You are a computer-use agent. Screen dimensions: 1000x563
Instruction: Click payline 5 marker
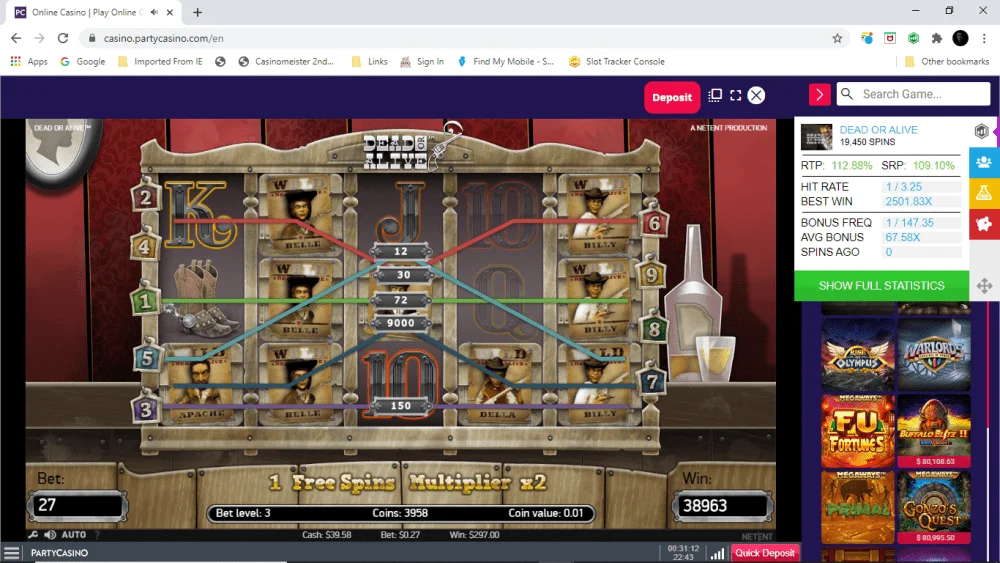click(147, 358)
